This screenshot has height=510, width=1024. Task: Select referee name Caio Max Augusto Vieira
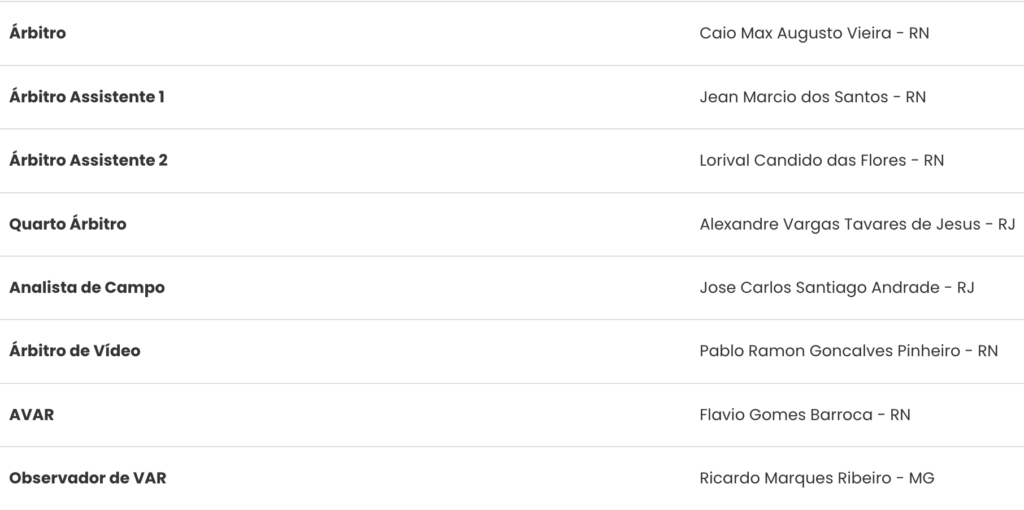(795, 33)
